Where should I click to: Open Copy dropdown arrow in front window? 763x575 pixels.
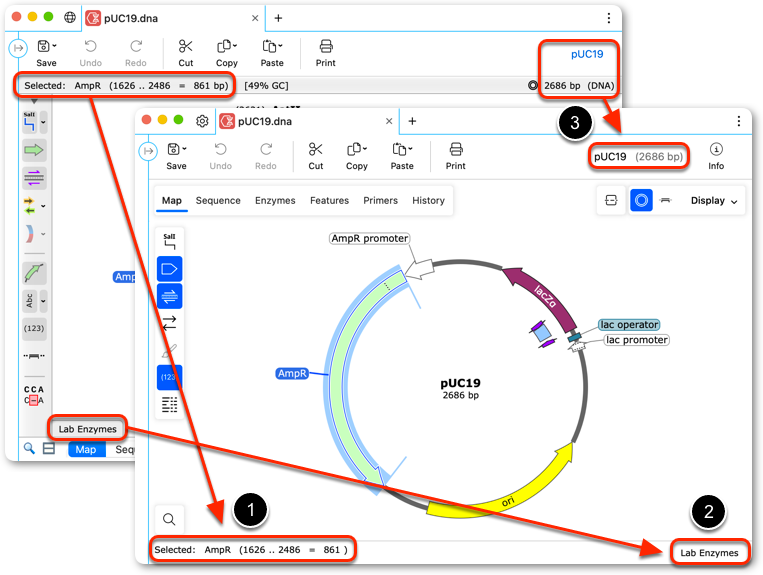(x=365, y=149)
